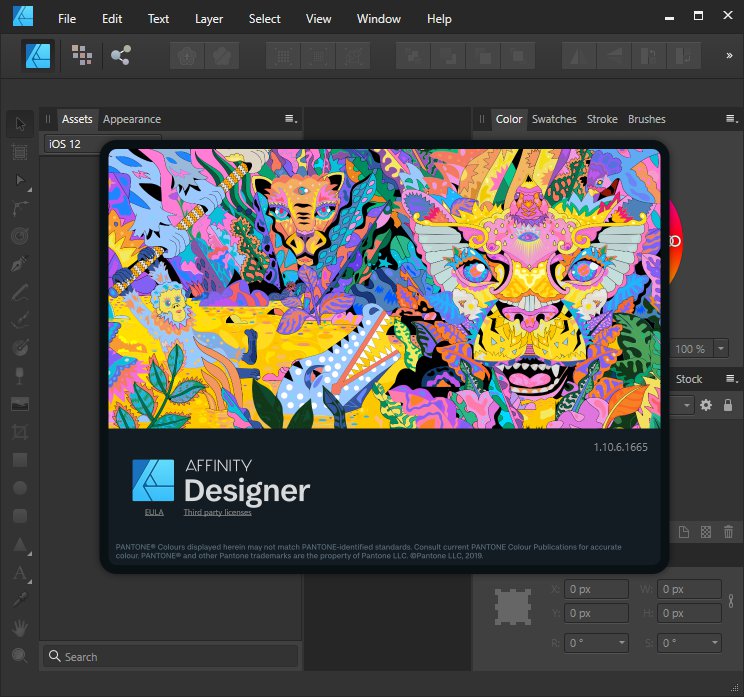The image size is (744, 697).
Task: Select the Vector Crop tool
Action: [x=20, y=432]
